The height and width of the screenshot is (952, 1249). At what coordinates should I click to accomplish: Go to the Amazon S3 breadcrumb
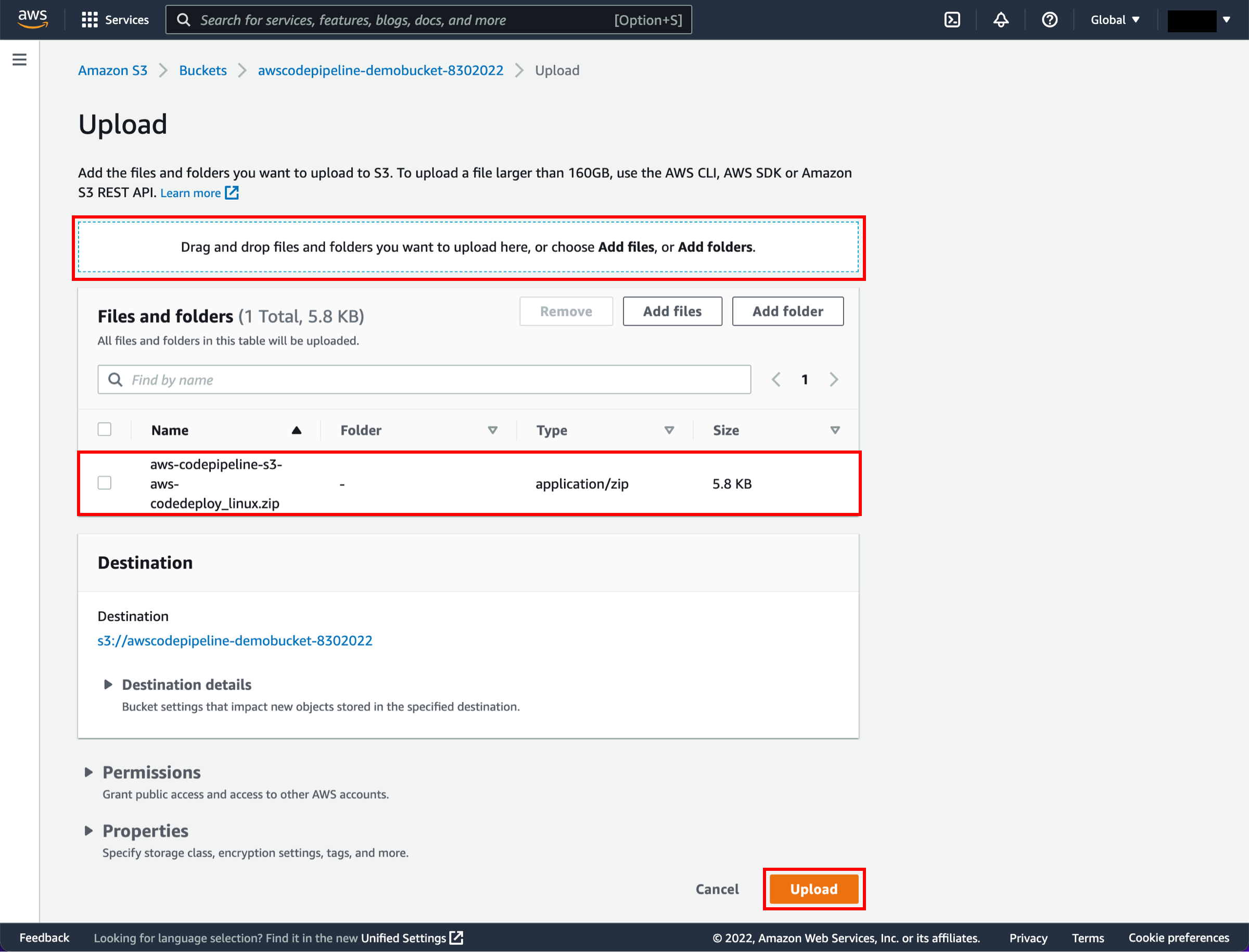112,70
